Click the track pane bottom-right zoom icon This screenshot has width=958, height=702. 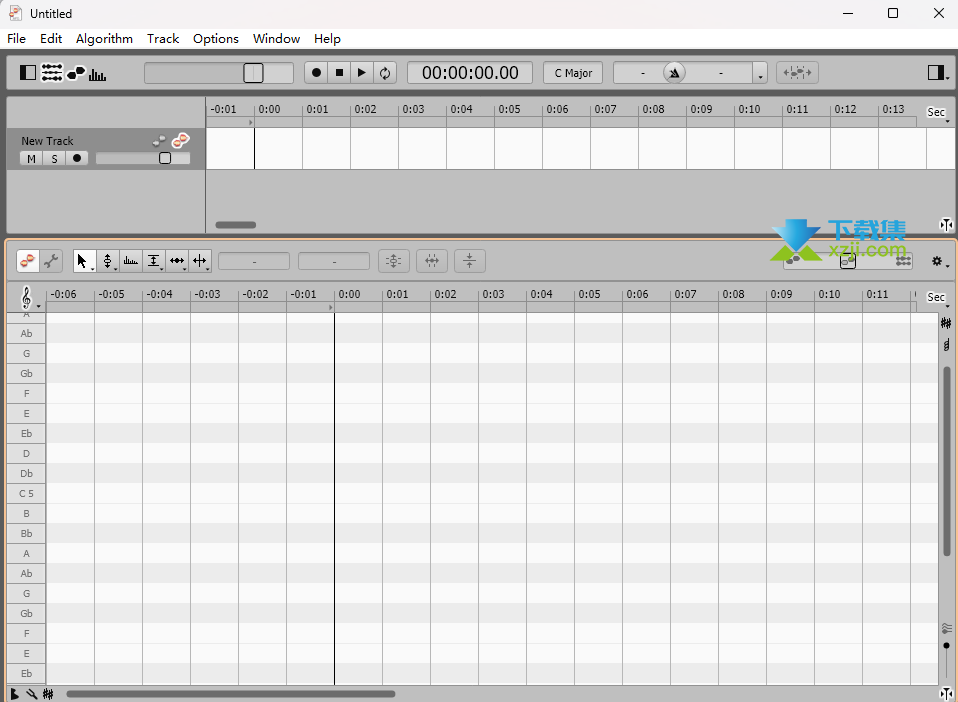tap(946, 225)
